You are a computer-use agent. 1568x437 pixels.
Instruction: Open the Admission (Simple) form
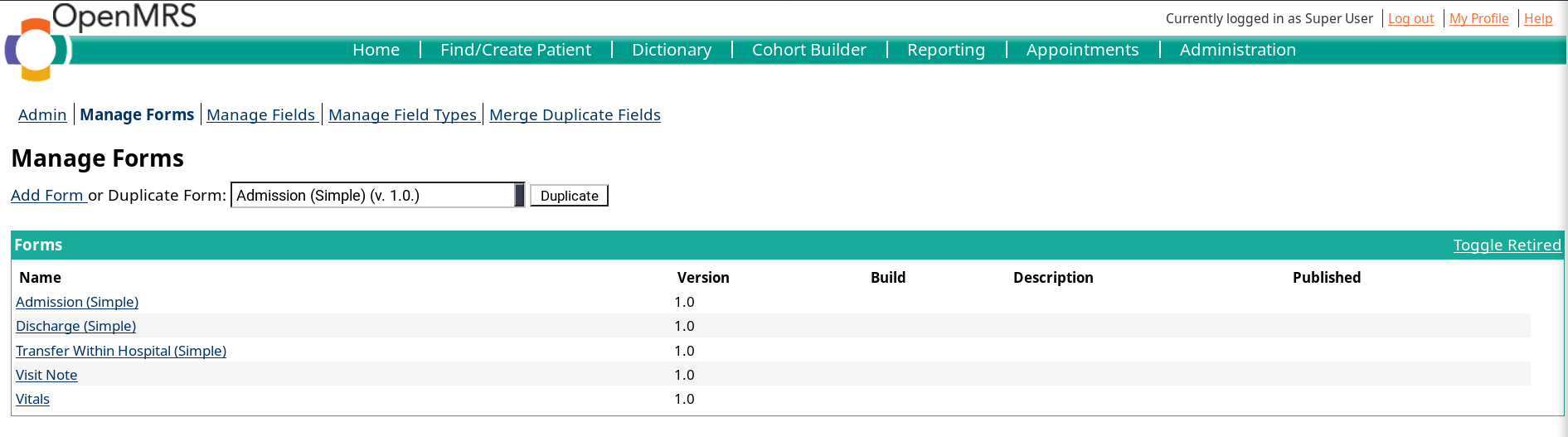point(77,302)
